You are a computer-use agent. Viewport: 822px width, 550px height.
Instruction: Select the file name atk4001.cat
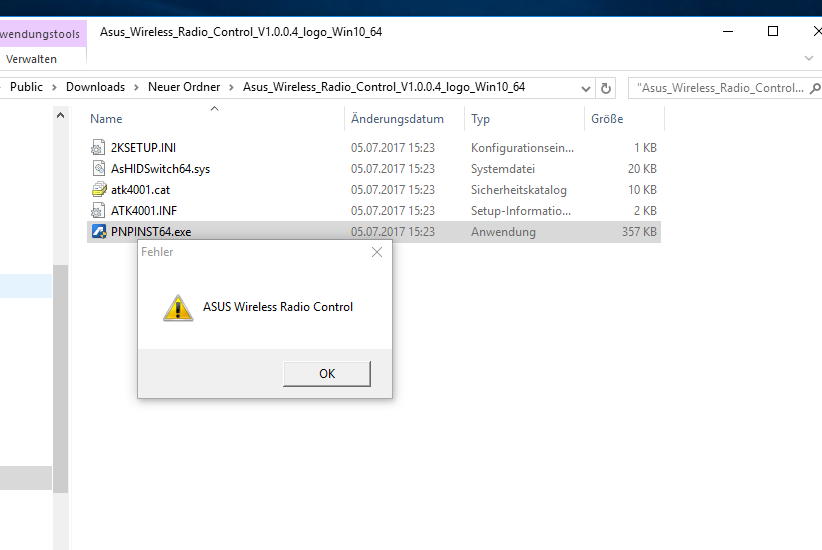click(140, 190)
